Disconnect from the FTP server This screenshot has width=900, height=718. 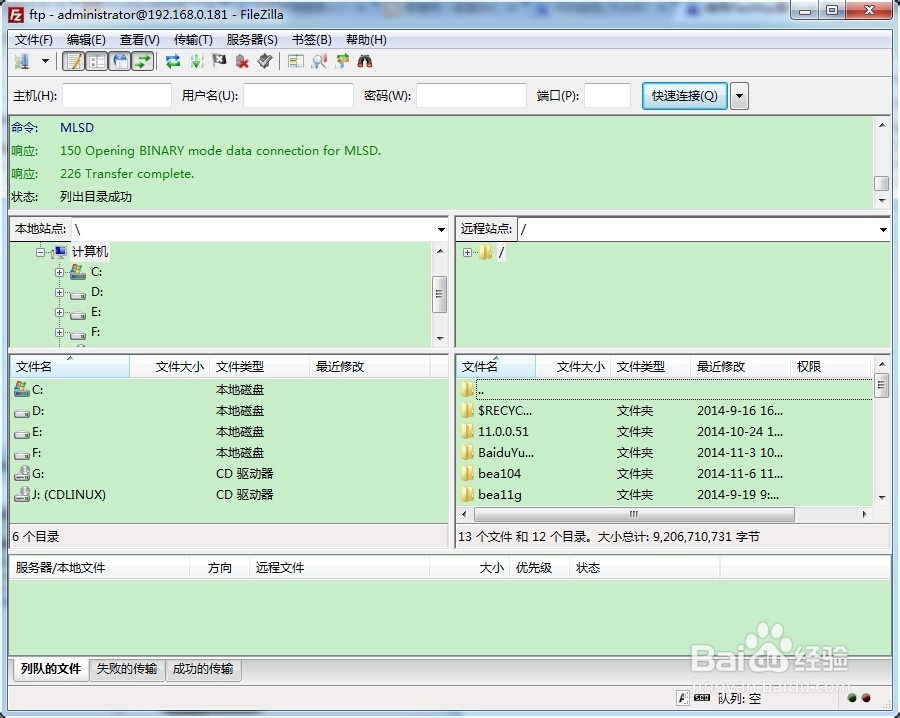pyautogui.click(x=244, y=62)
